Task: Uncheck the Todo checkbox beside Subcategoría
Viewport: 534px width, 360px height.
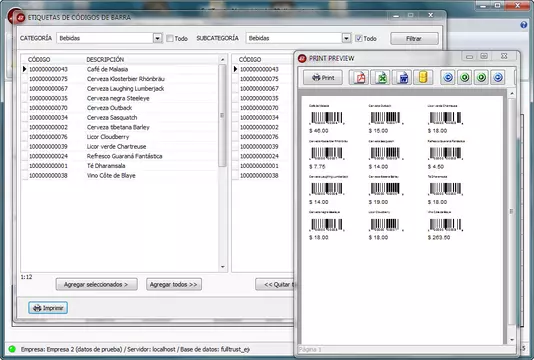Action: point(358,38)
